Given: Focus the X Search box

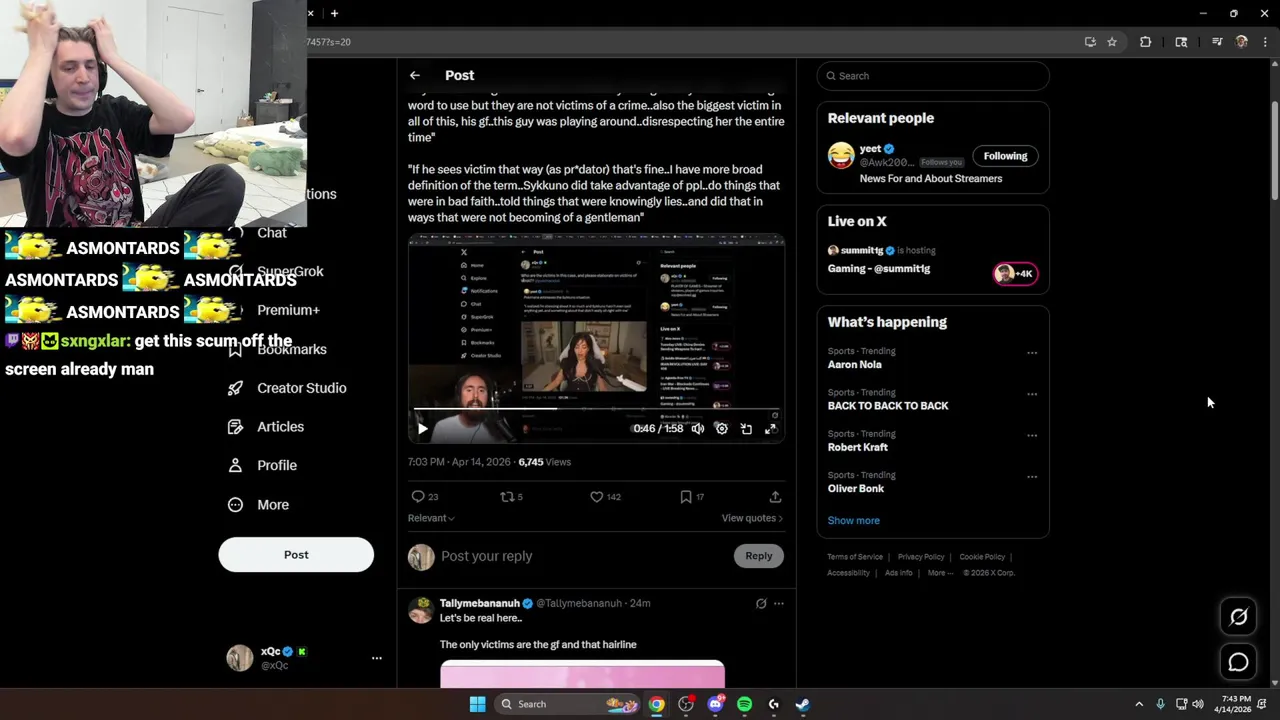Looking at the screenshot, I should pos(933,76).
